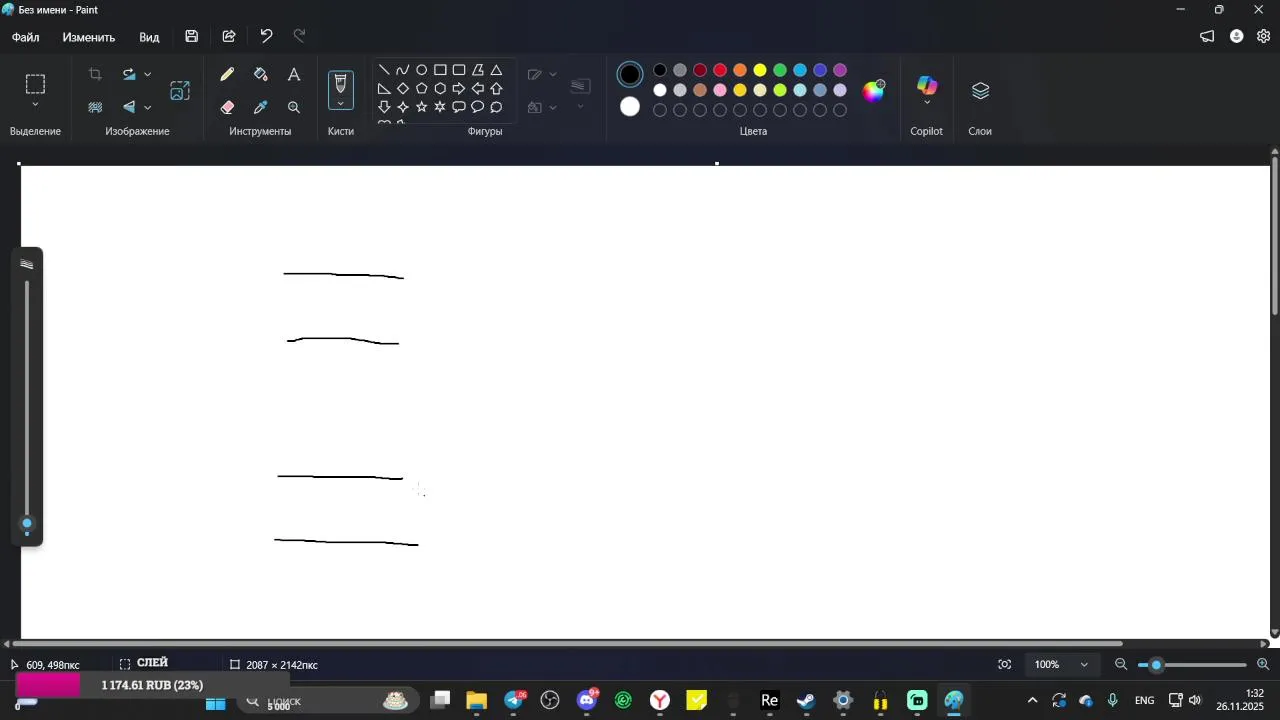The width and height of the screenshot is (1280, 720).
Task: Open the Copilot dropdown menu
Action: point(927,103)
